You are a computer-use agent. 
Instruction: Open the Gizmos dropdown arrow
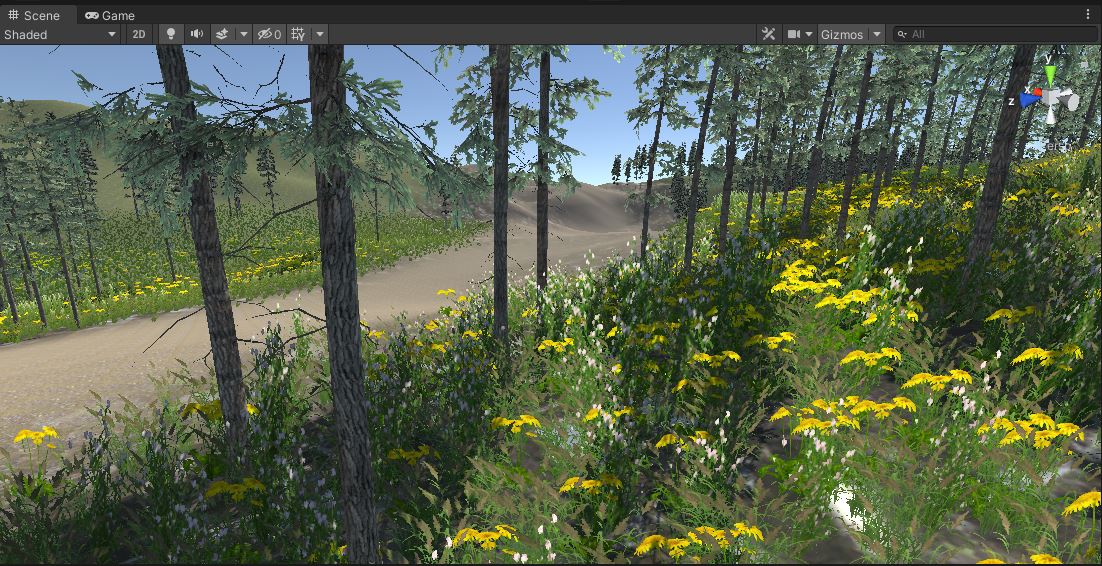tap(876, 34)
